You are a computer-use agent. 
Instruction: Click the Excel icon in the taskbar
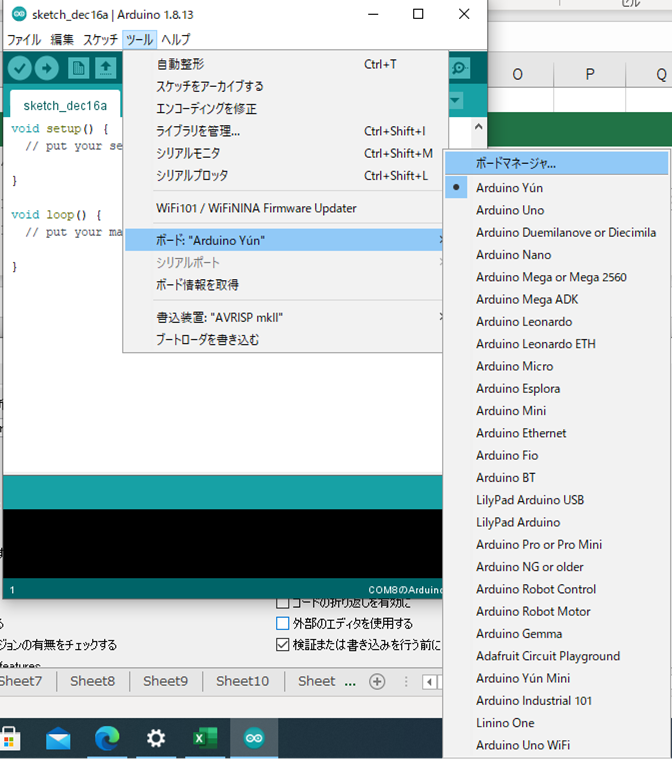tap(205, 739)
